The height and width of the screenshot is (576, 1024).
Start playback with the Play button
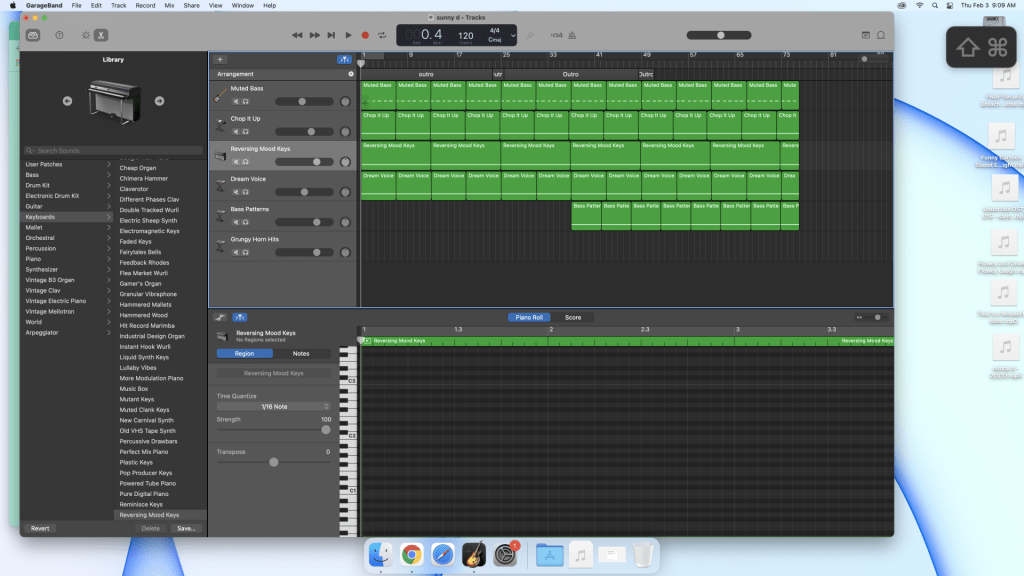(348, 35)
